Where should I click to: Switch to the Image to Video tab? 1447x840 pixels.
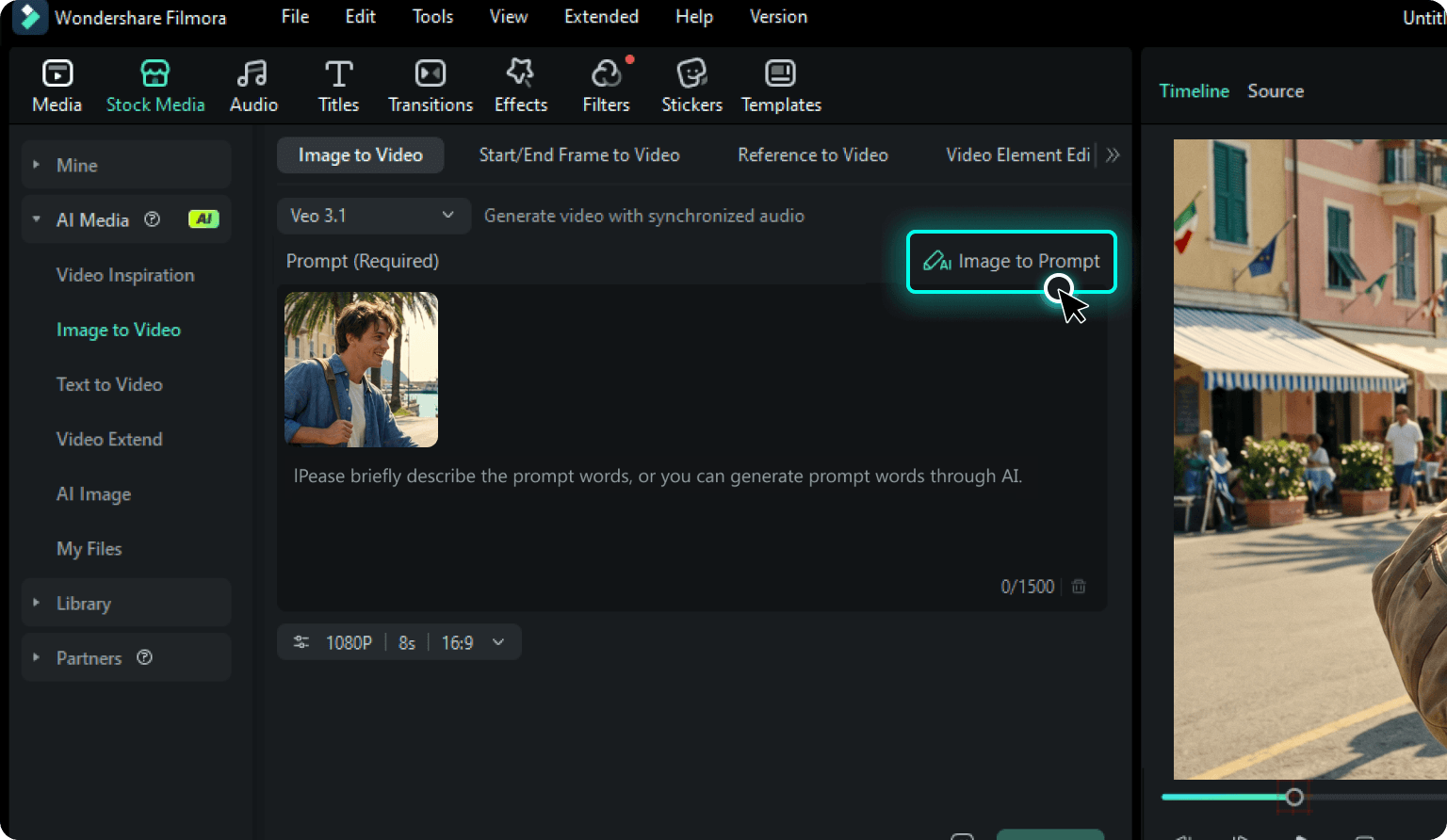click(x=360, y=154)
